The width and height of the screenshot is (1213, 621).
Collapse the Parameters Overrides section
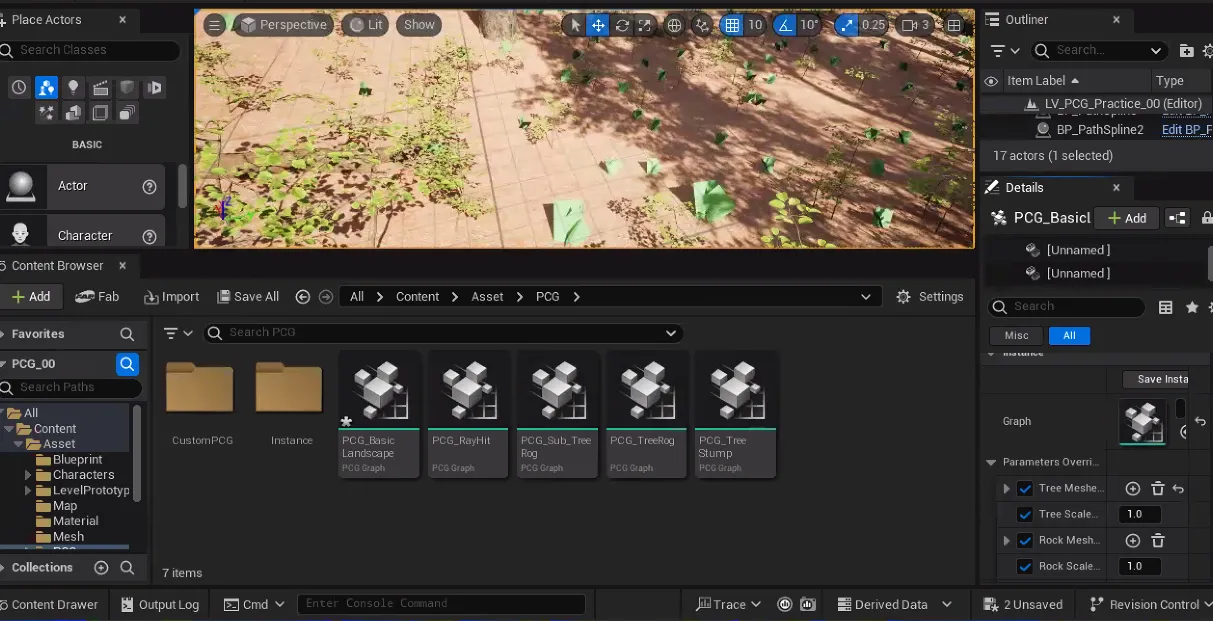(992, 463)
